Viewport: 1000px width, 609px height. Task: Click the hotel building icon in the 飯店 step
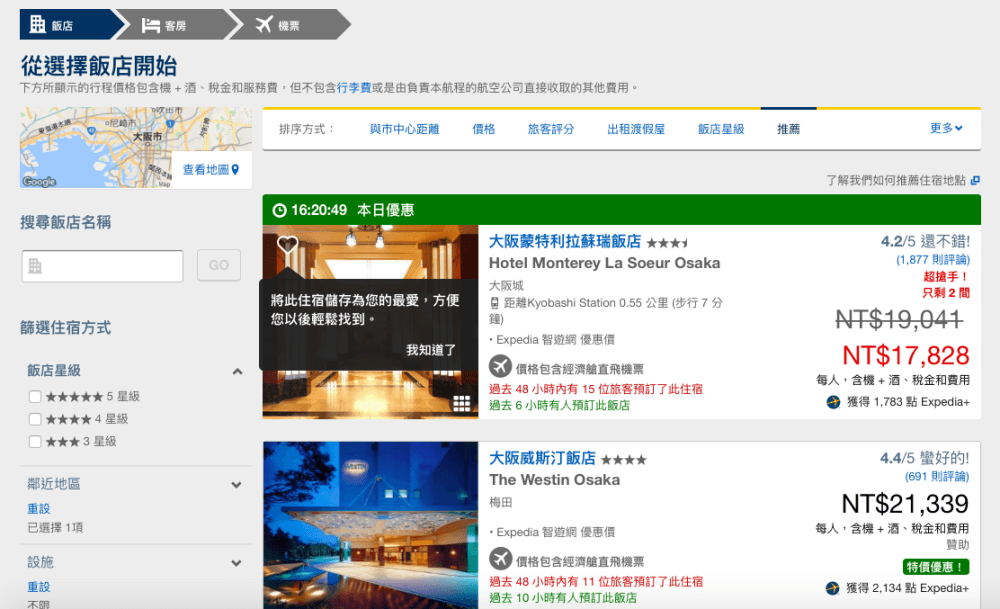point(38,24)
